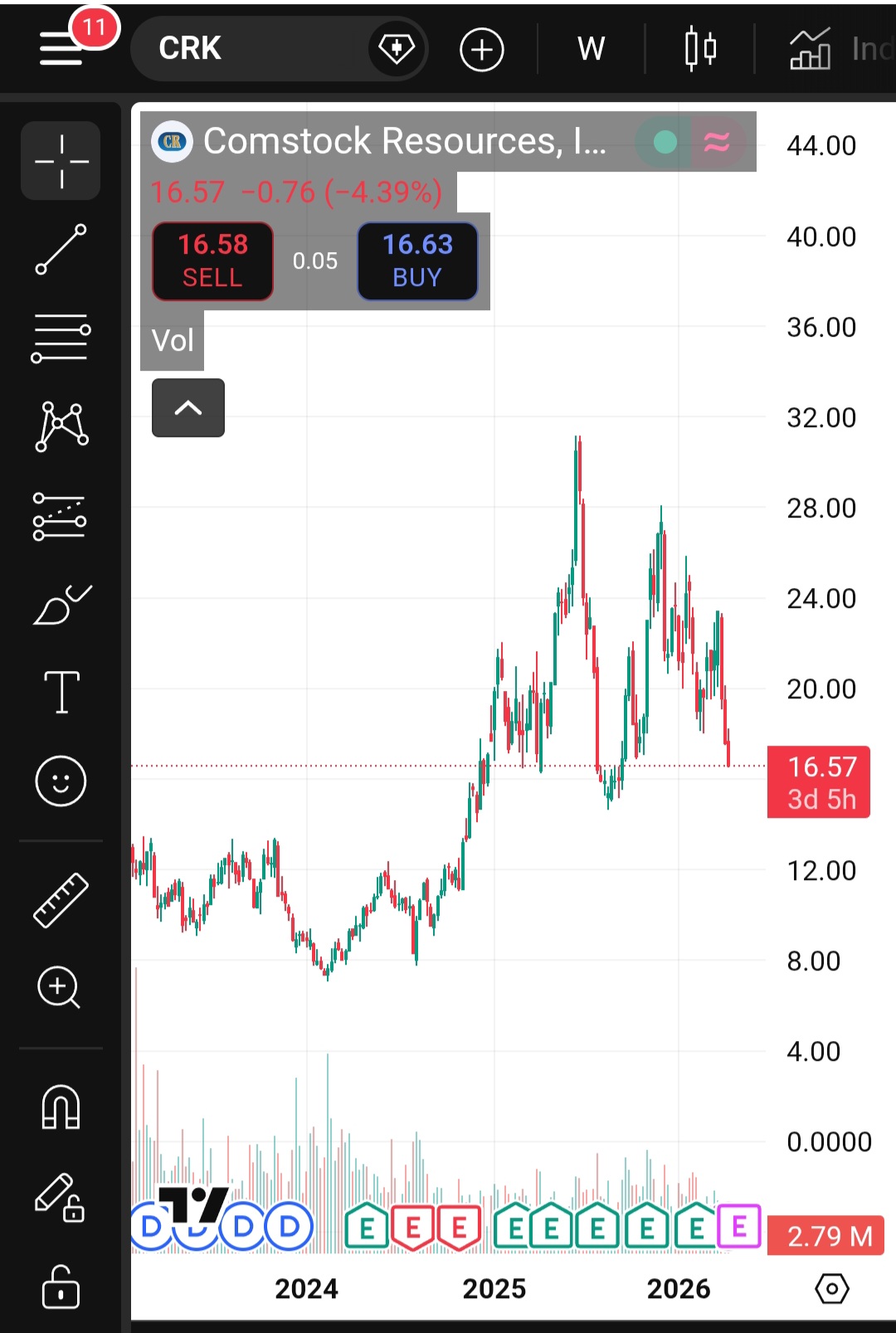Click the 4.00 price scale label

[x=814, y=1052]
